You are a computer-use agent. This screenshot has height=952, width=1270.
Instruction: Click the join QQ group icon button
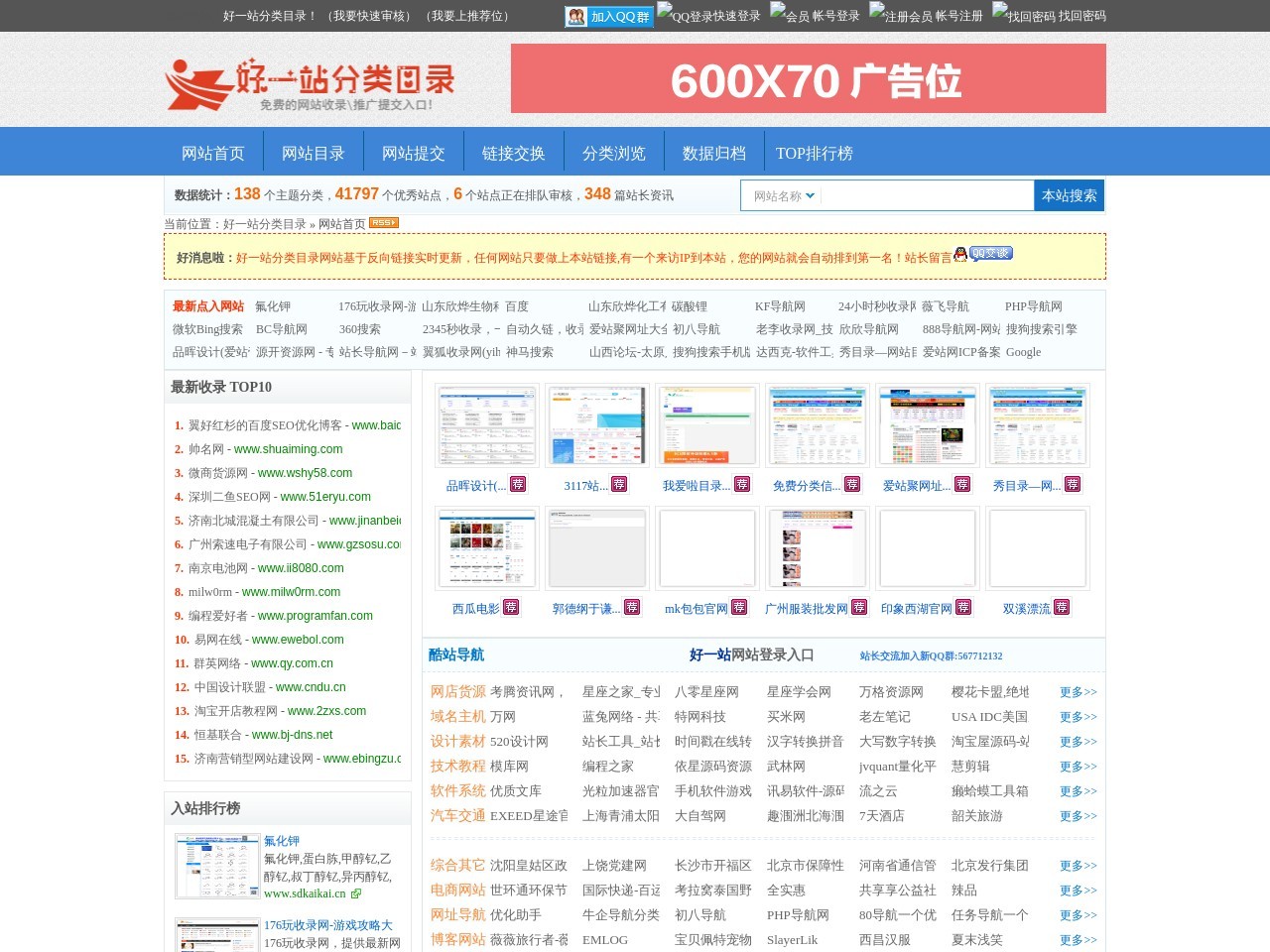[x=608, y=17]
